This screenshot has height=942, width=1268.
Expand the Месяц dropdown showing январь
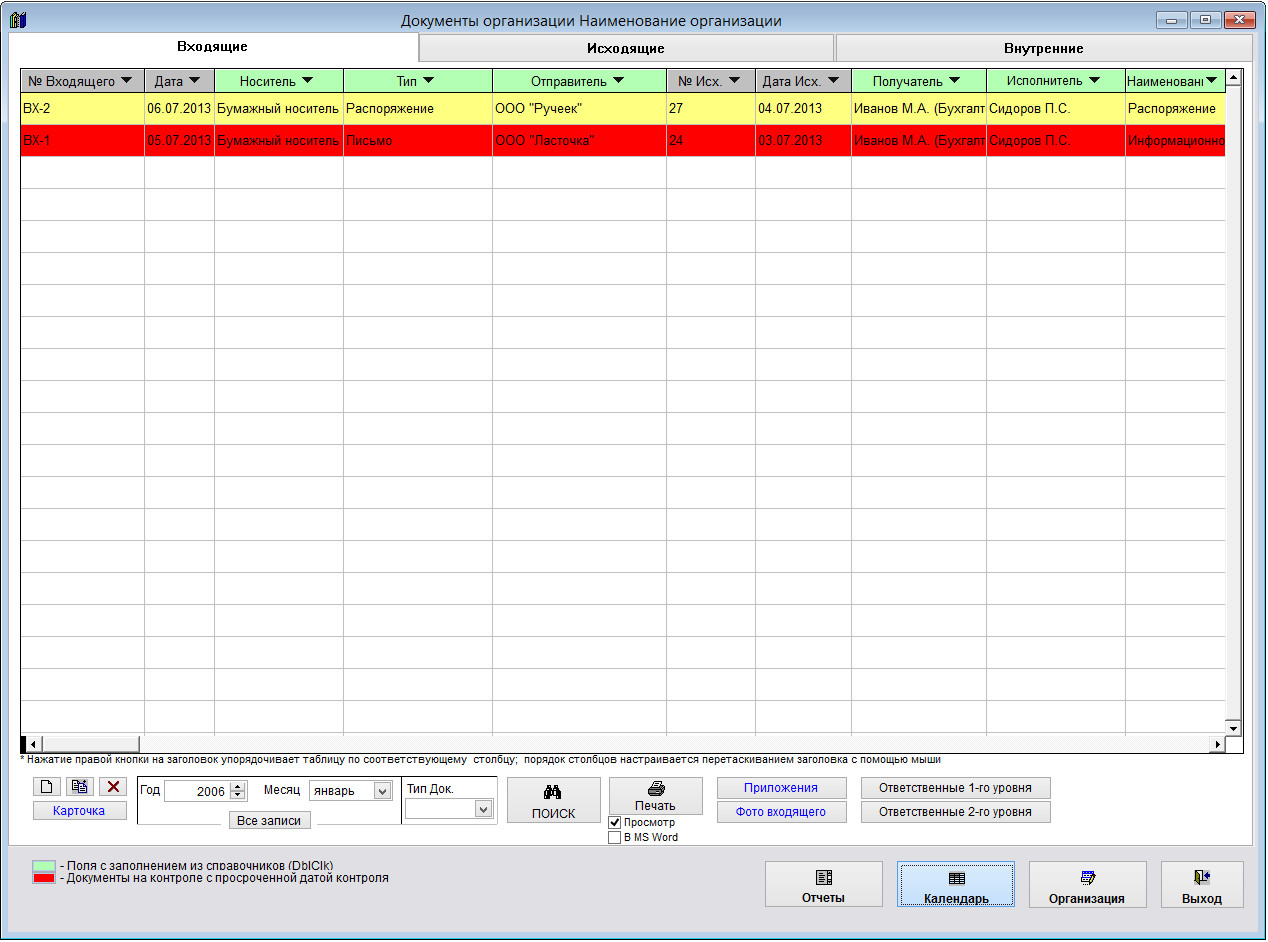pos(381,790)
